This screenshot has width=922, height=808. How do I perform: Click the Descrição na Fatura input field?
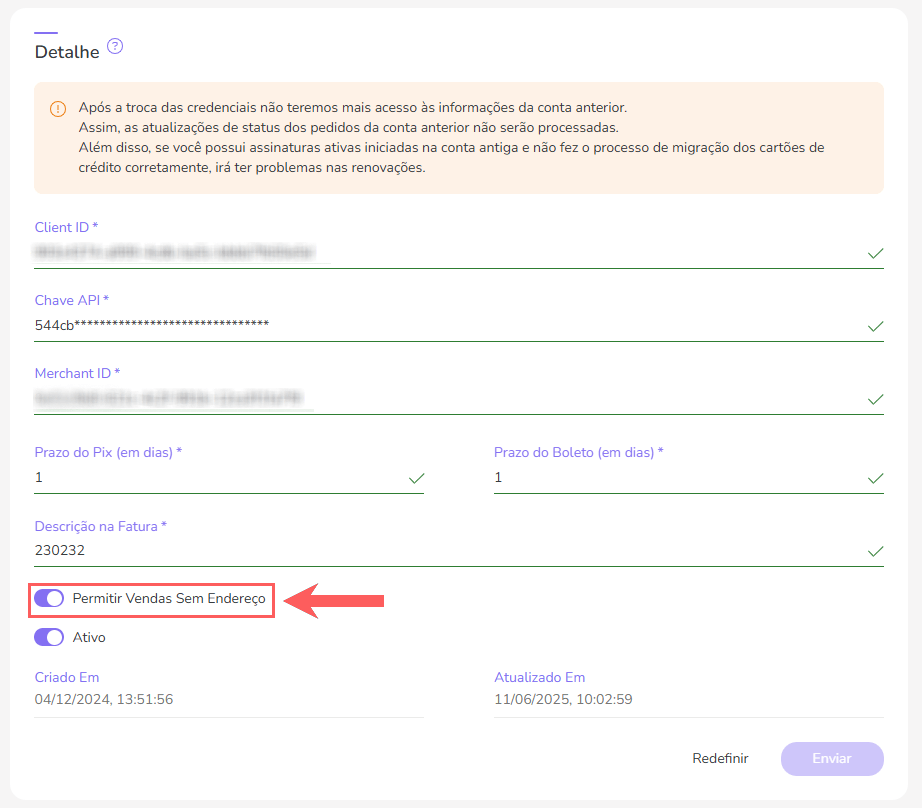tap(440, 551)
